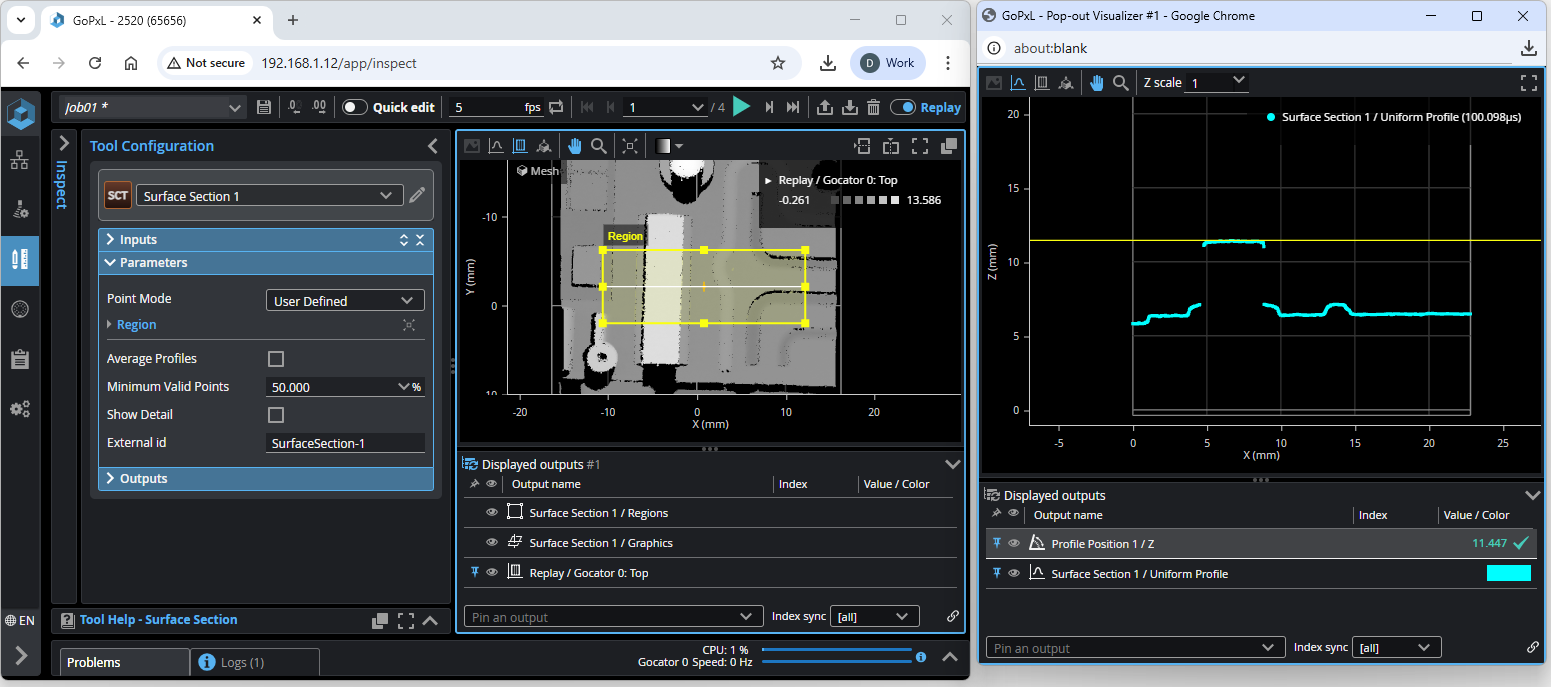
Task: Hide Surface Section 1 / Regions with eye icon
Action: (491, 513)
